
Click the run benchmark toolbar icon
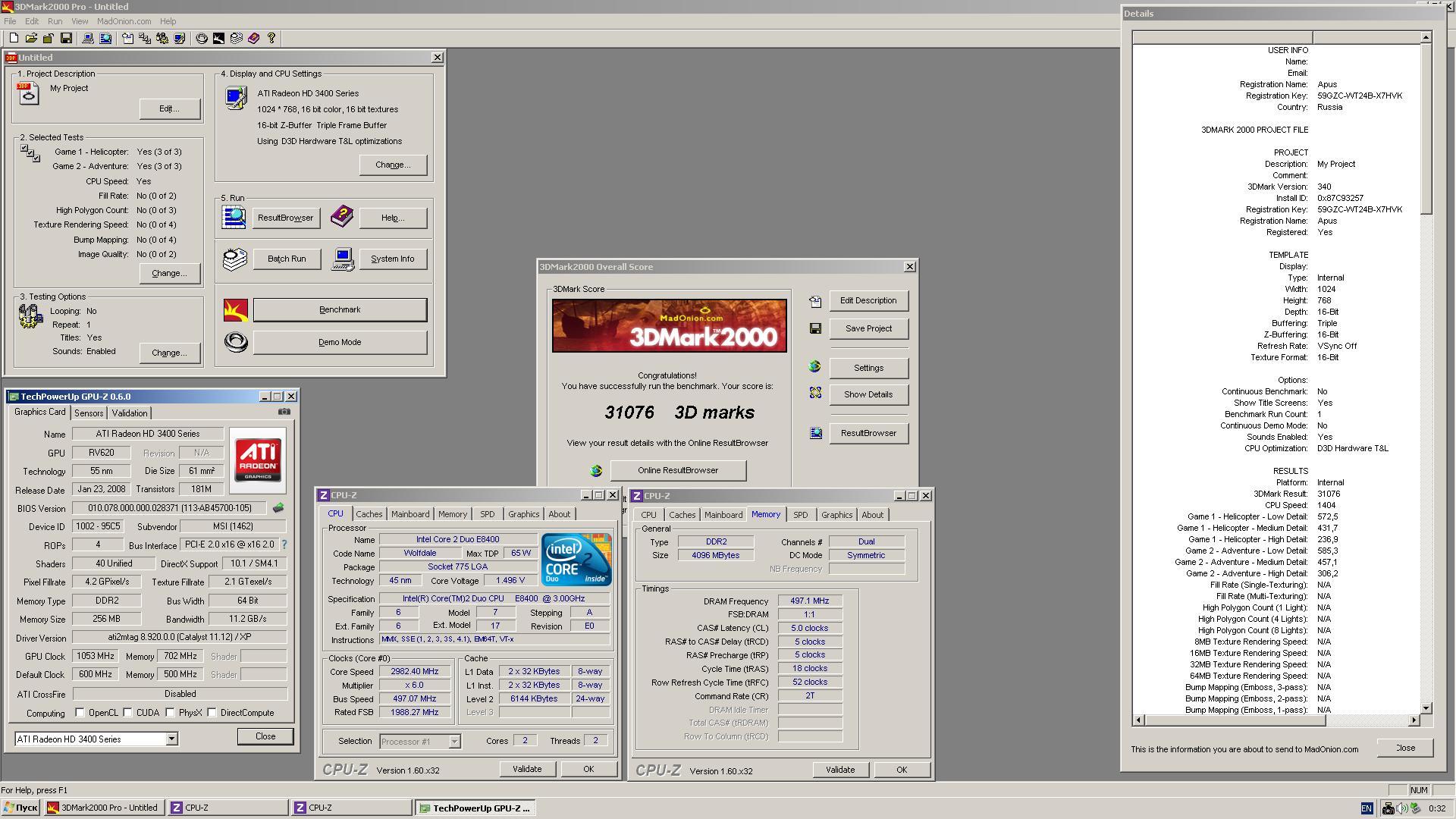[x=219, y=38]
